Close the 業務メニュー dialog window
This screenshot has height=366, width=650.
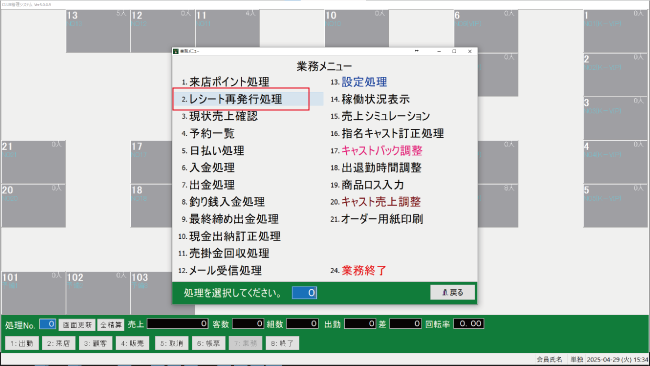(469, 51)
